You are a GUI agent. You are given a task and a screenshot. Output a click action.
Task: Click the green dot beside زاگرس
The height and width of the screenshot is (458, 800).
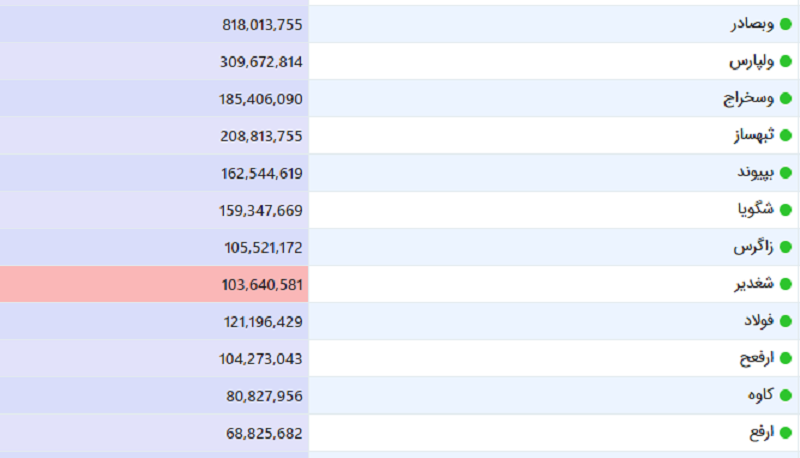click(786, 247)
